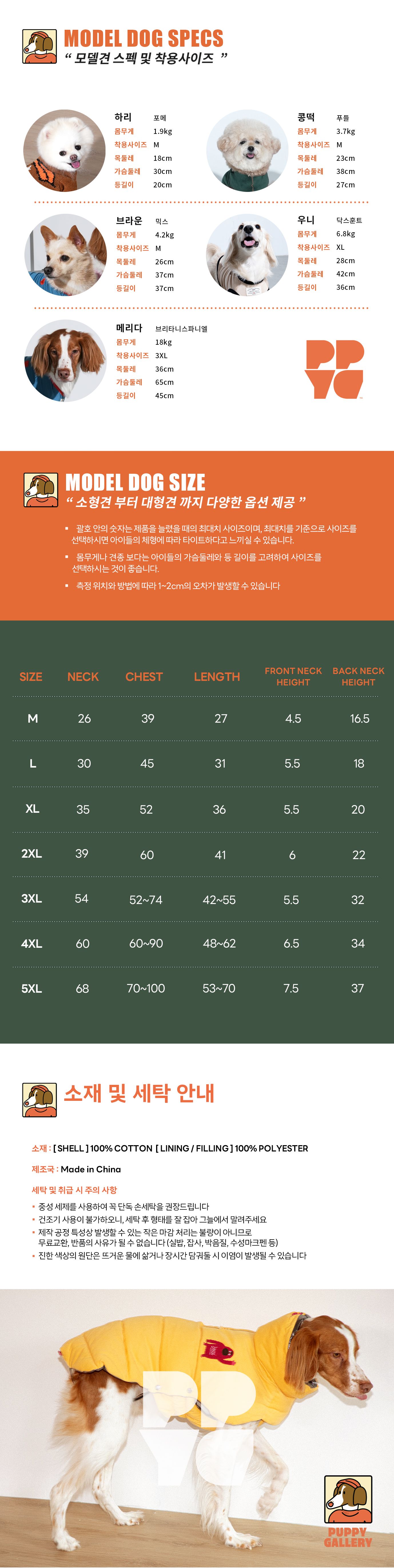
Task: Click the CHEST column header
Action: pyautogui.click(x=144, y=676)
